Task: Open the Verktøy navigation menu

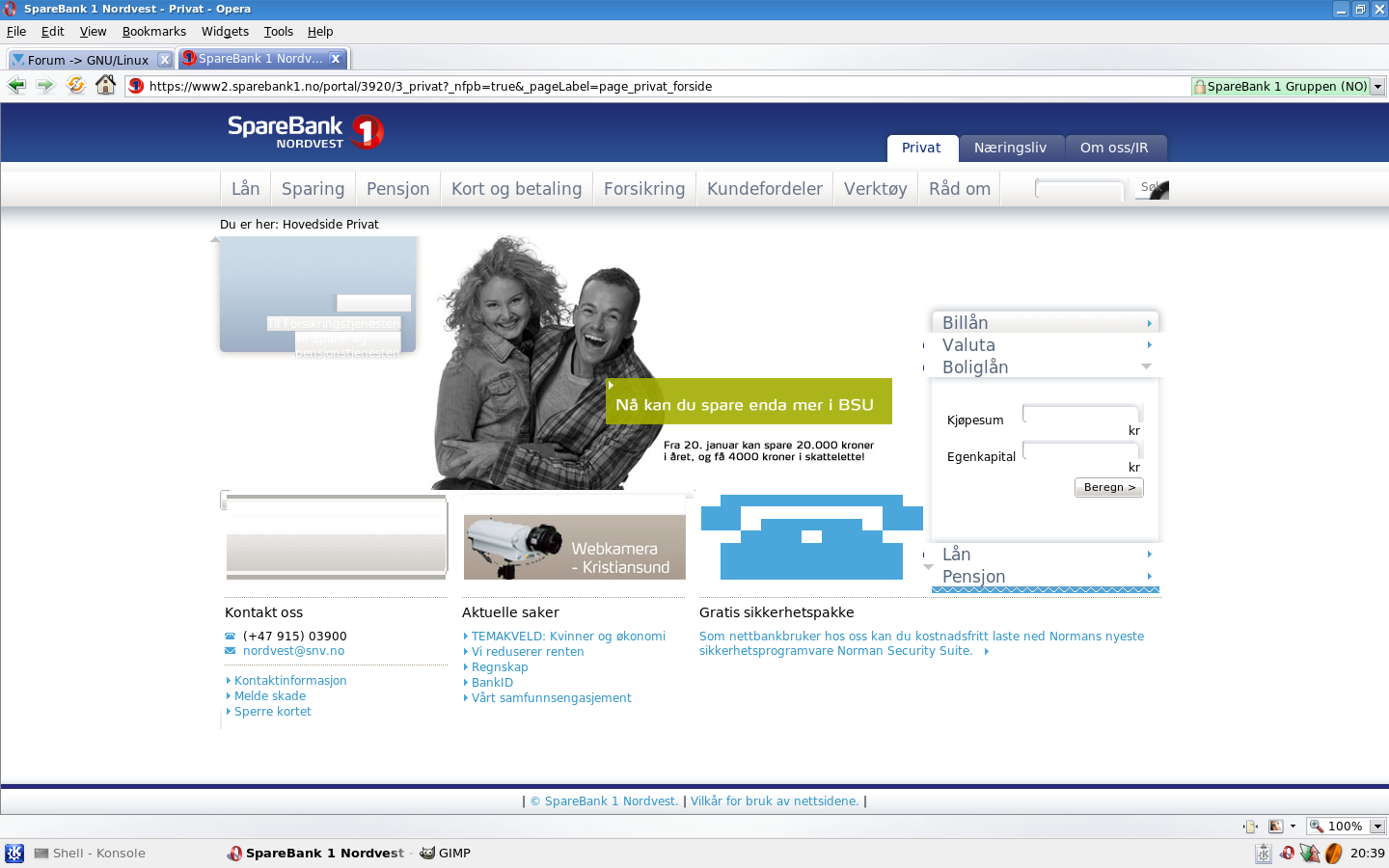Action: coord(875,189)
